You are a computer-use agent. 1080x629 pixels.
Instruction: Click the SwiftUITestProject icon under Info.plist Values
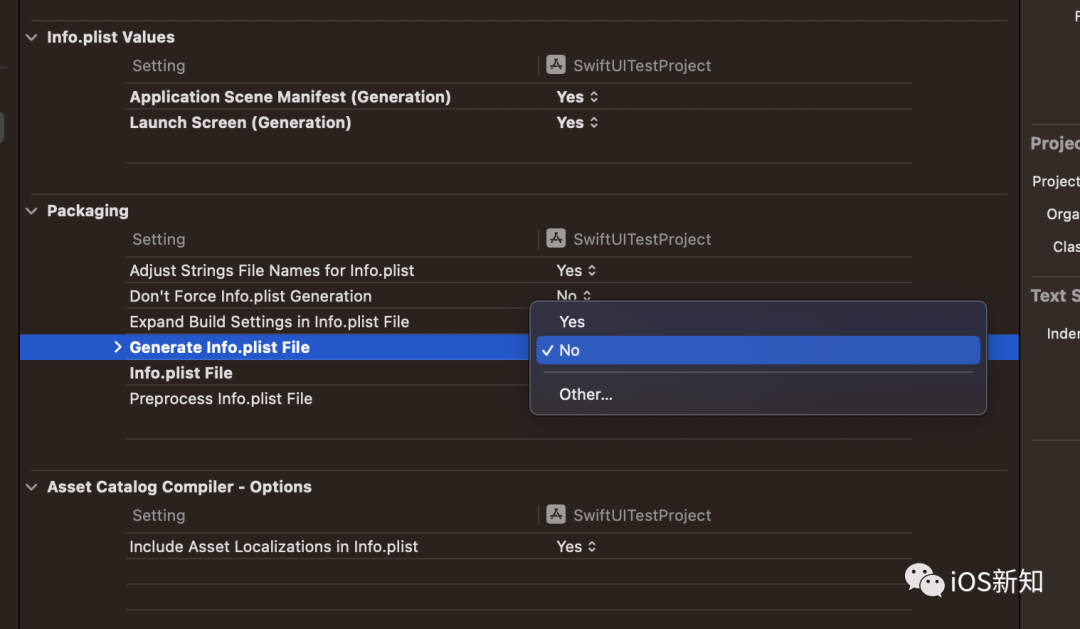point(556,65)
